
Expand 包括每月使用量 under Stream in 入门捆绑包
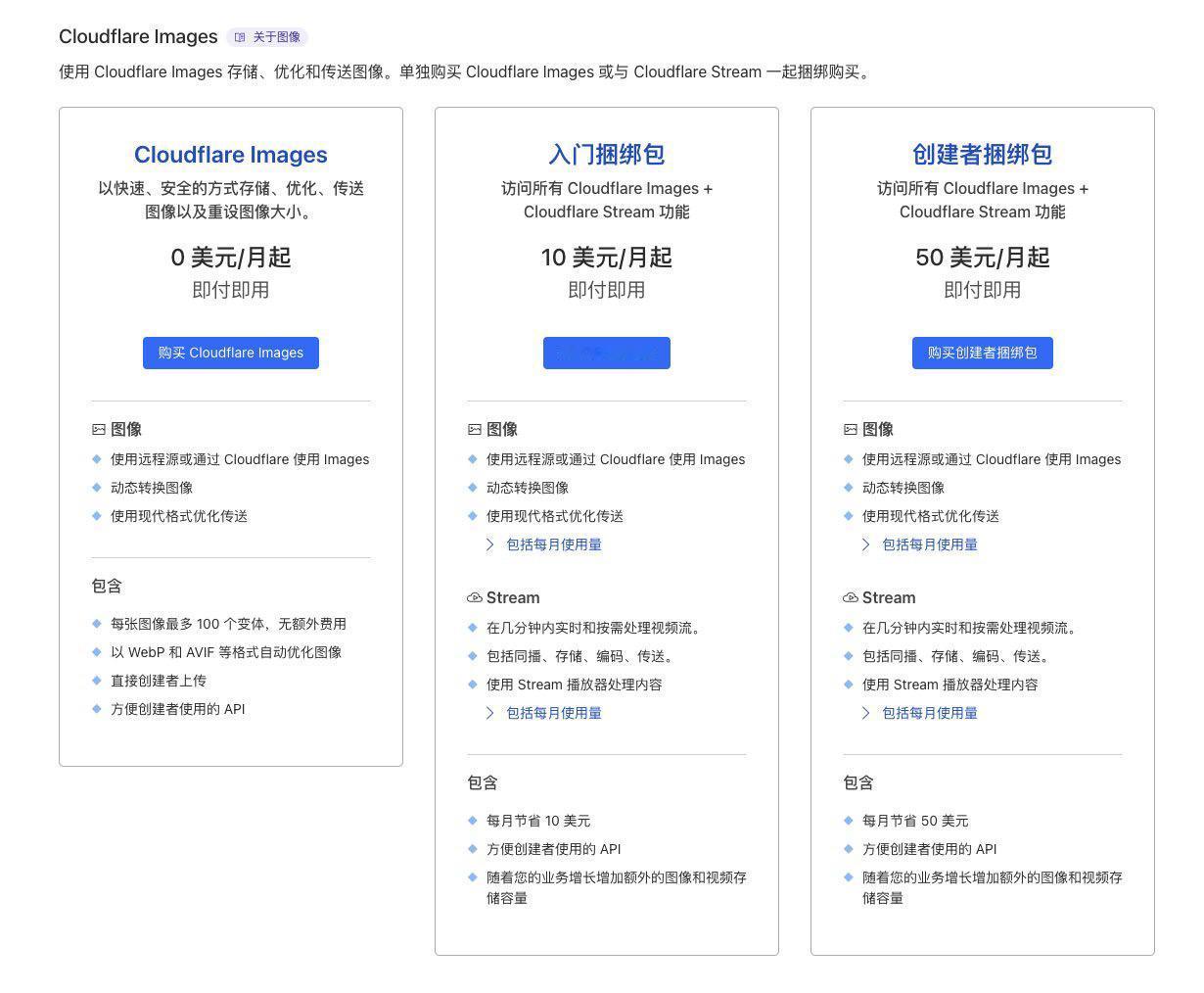point(544,713)
